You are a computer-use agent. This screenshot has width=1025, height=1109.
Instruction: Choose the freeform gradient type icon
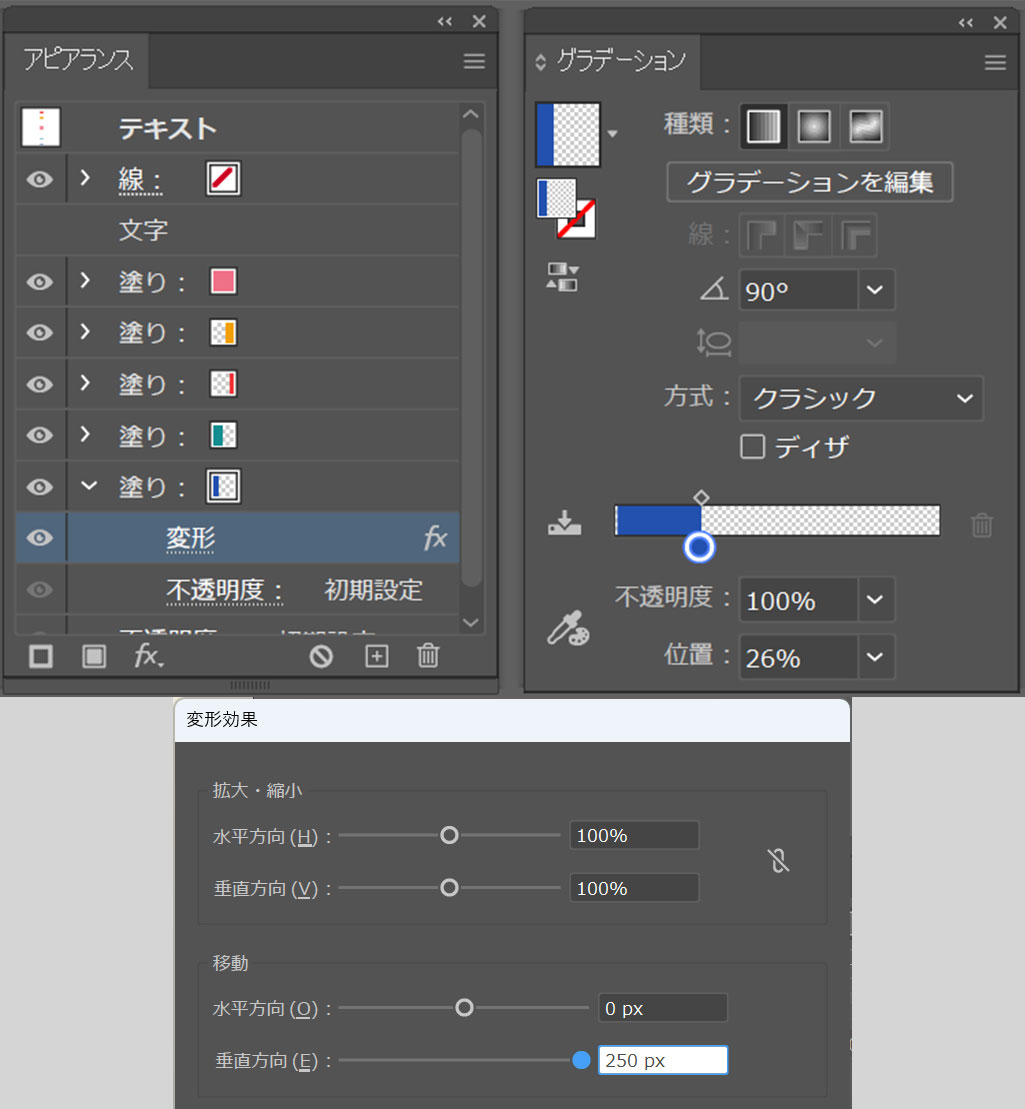pyautogui.click(x=865, y=126)
